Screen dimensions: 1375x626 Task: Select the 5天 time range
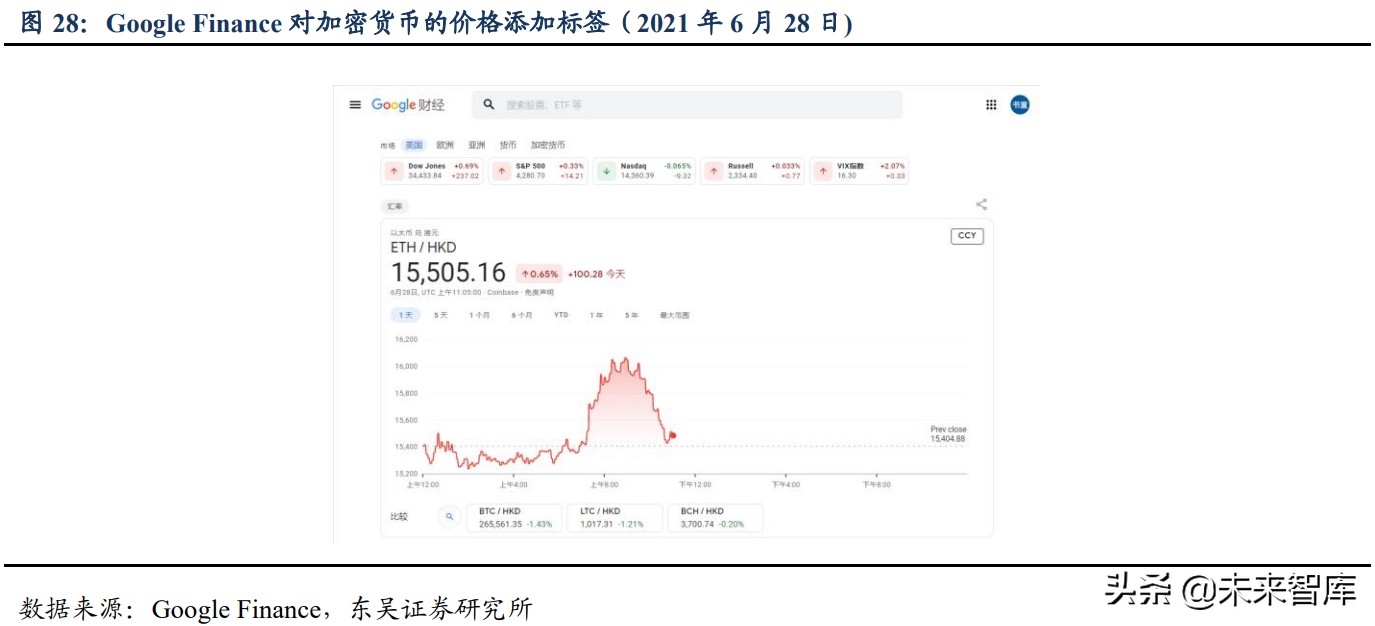[x=440, y=315]
